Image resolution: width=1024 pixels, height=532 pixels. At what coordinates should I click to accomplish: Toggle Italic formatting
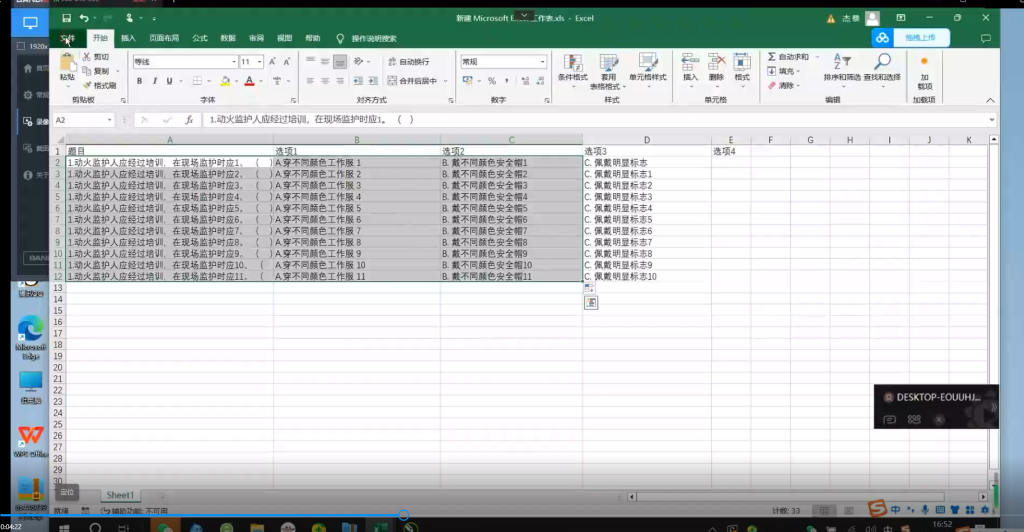(154, 81)
